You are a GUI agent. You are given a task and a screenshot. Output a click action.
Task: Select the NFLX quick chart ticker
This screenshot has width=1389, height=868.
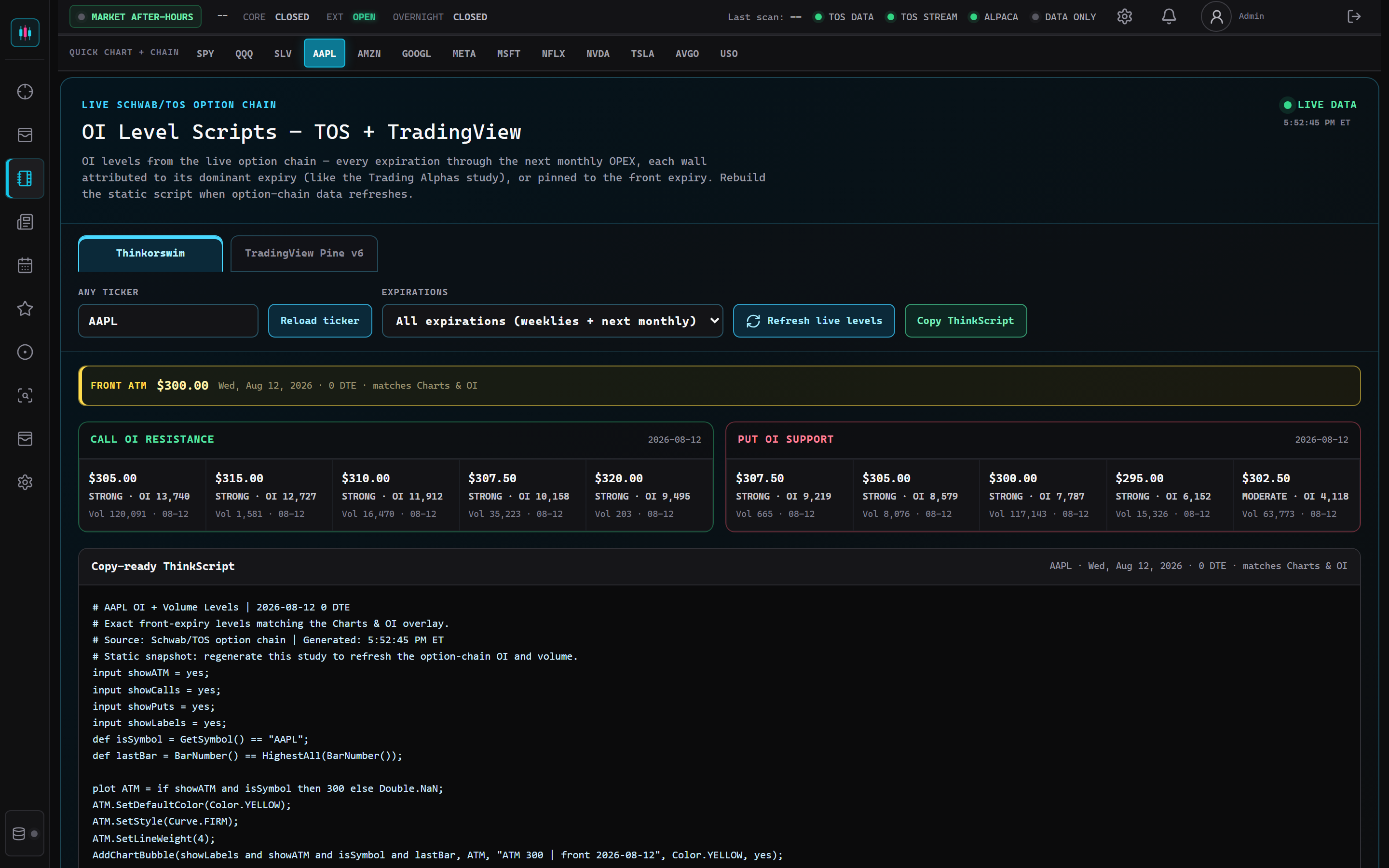point(553,54)
